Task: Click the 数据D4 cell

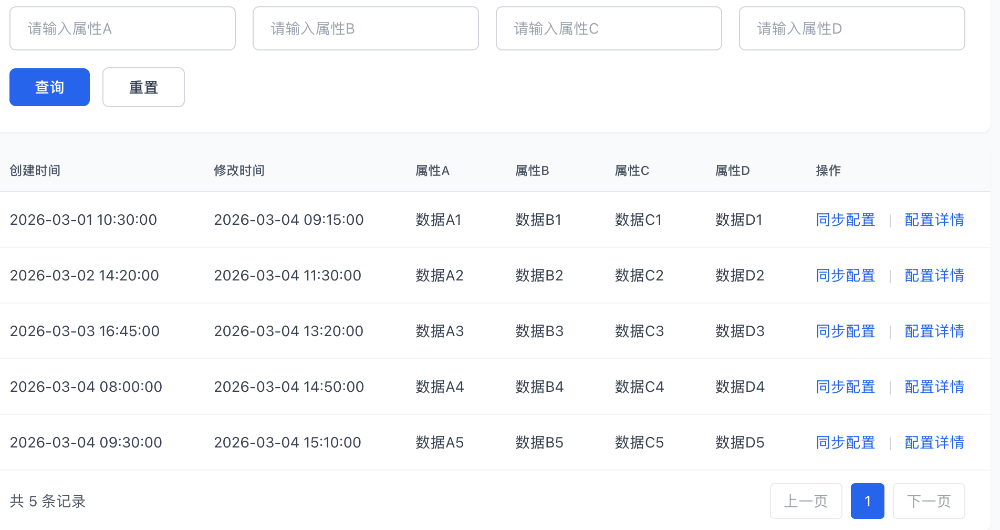Action: (740, 386)
